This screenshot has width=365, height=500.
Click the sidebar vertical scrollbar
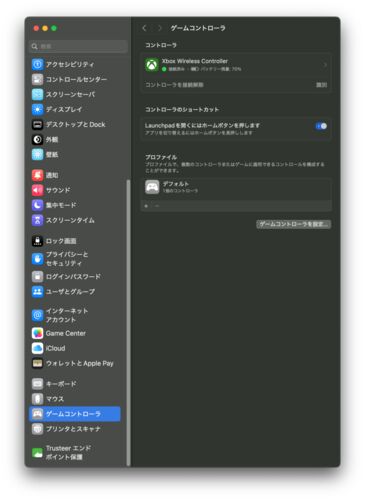pyautogui.click(x=128, y=323)
